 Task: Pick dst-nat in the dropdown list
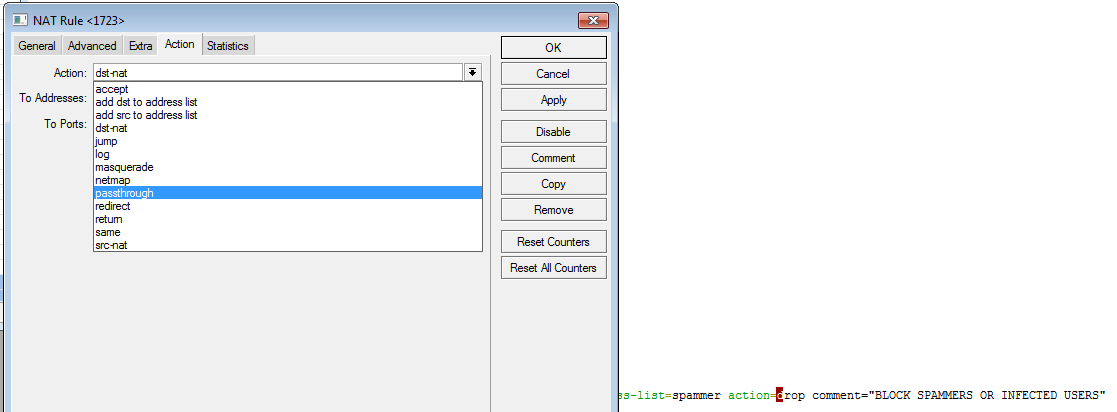288,128
